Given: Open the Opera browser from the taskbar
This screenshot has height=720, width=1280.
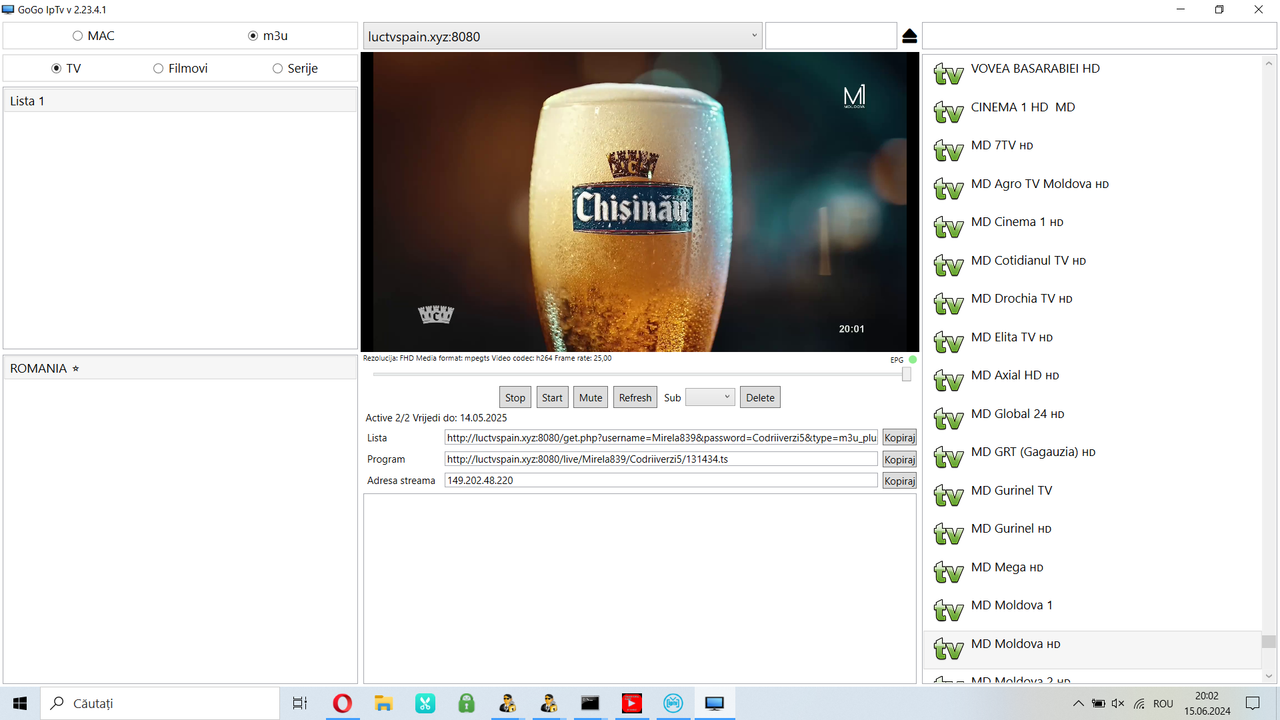Looking at the screenshot, I should 342,703.
